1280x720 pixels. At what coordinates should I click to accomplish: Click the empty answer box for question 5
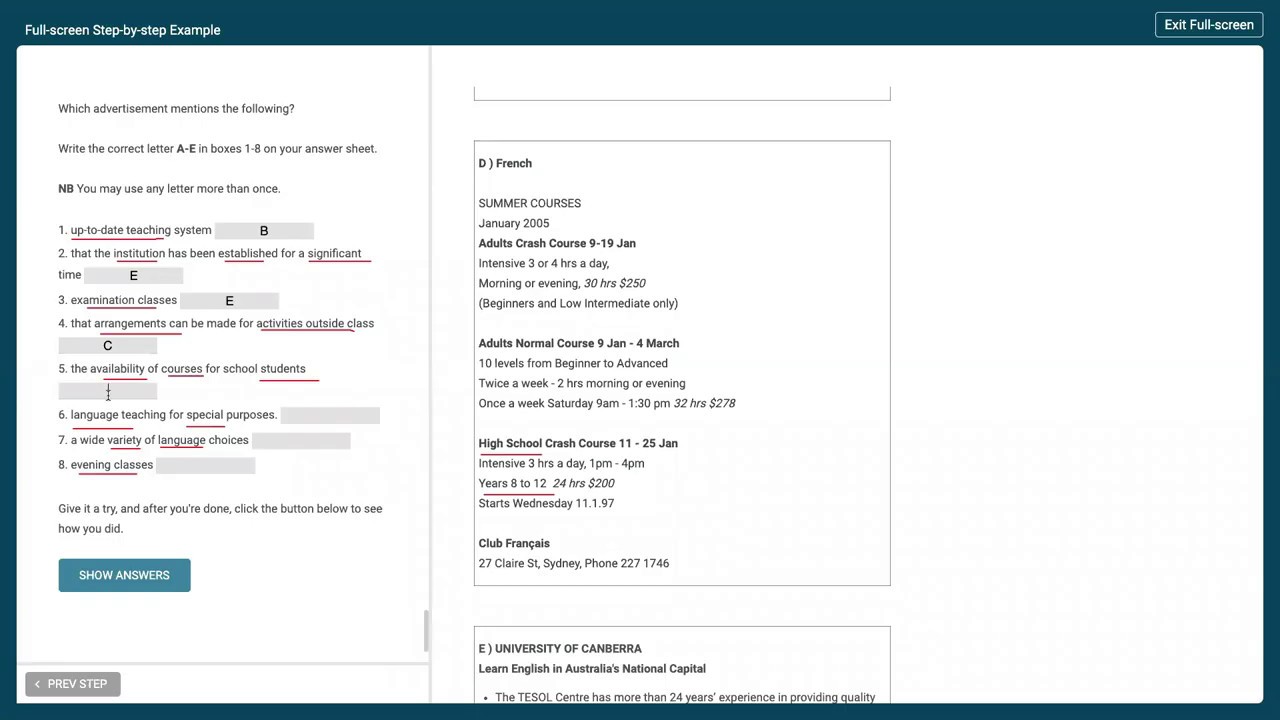[108, 391]
